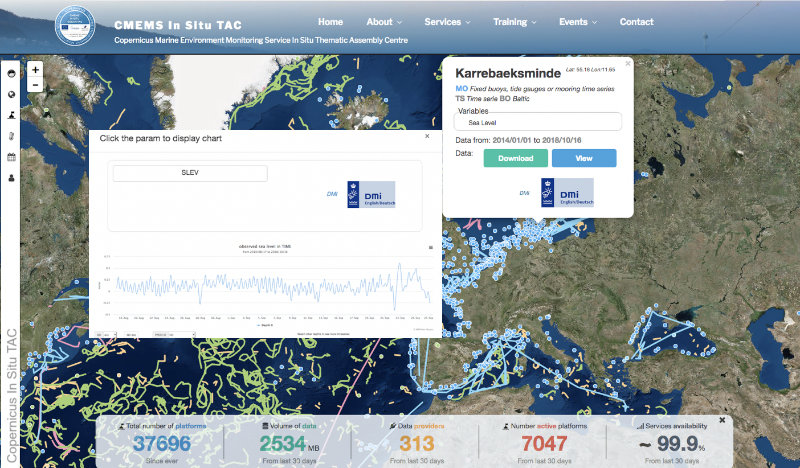Viewport: 800px width, 468px height.
Task: Click the SLEV parameter button
Action: click(x=190, y=173)
